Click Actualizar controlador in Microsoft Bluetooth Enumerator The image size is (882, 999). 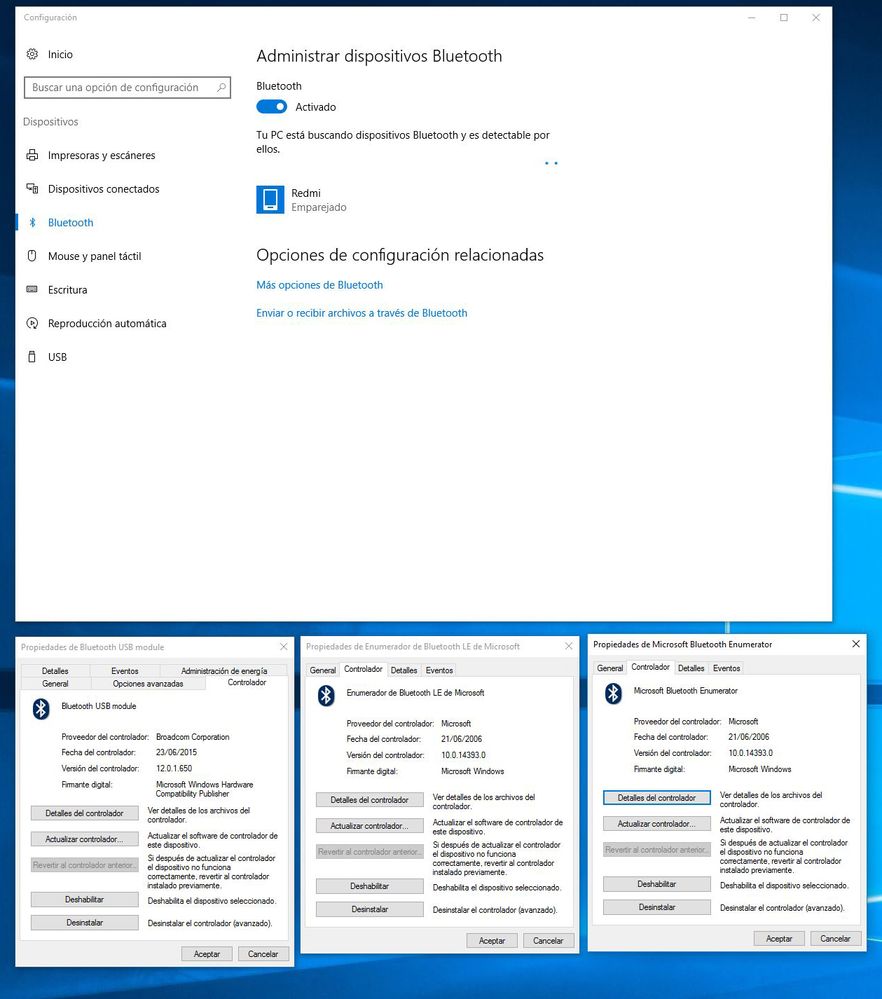[657, 824]
